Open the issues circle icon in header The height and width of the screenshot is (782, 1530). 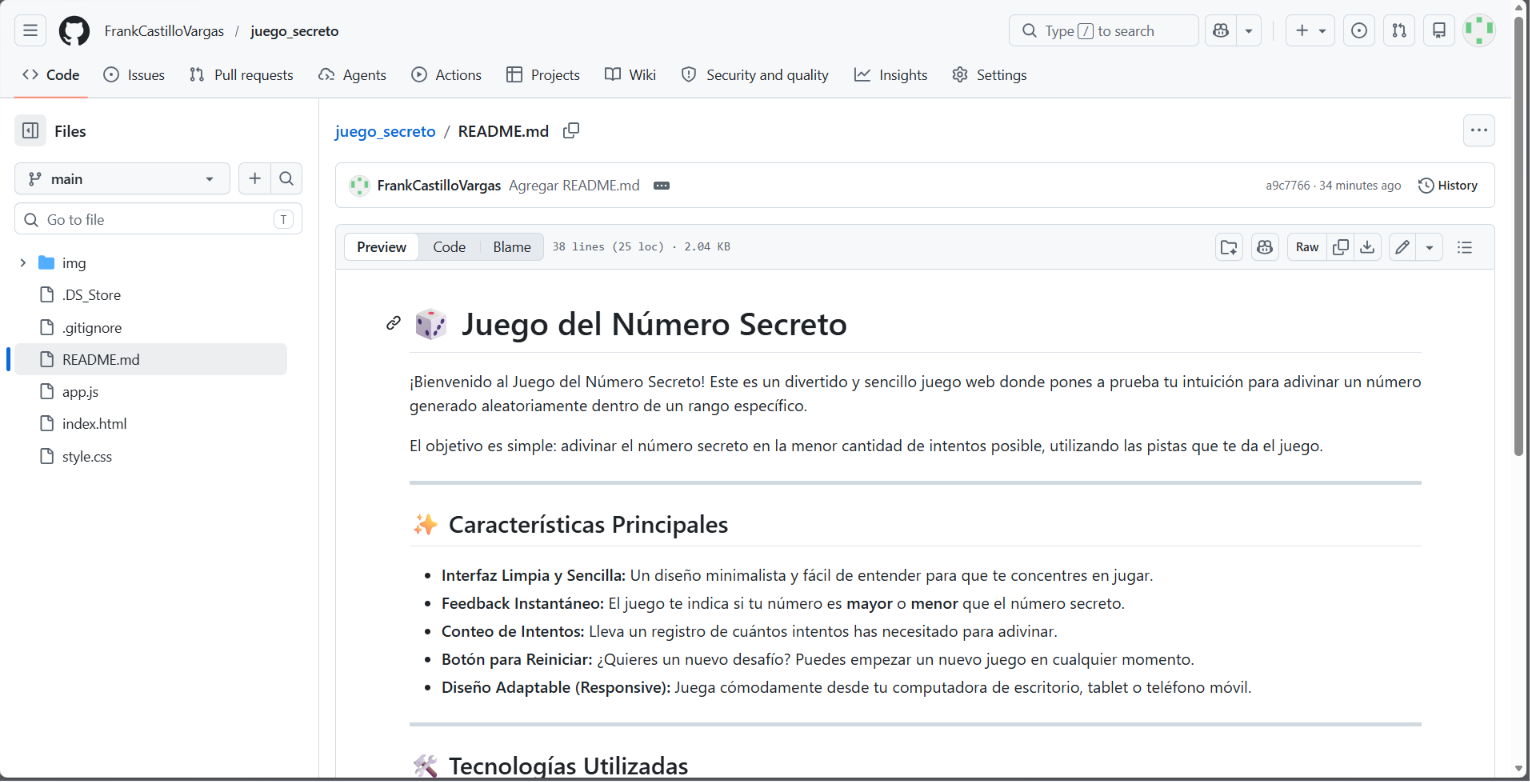click(1359, 31)
